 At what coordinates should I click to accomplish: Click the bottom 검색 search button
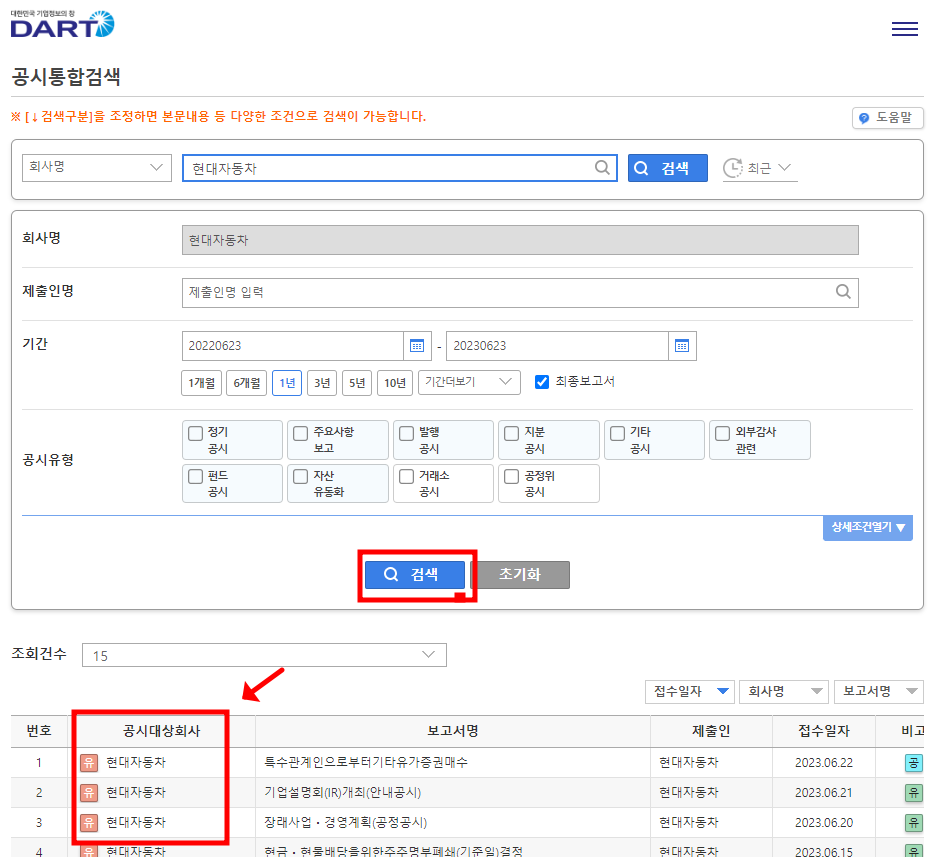415,575
